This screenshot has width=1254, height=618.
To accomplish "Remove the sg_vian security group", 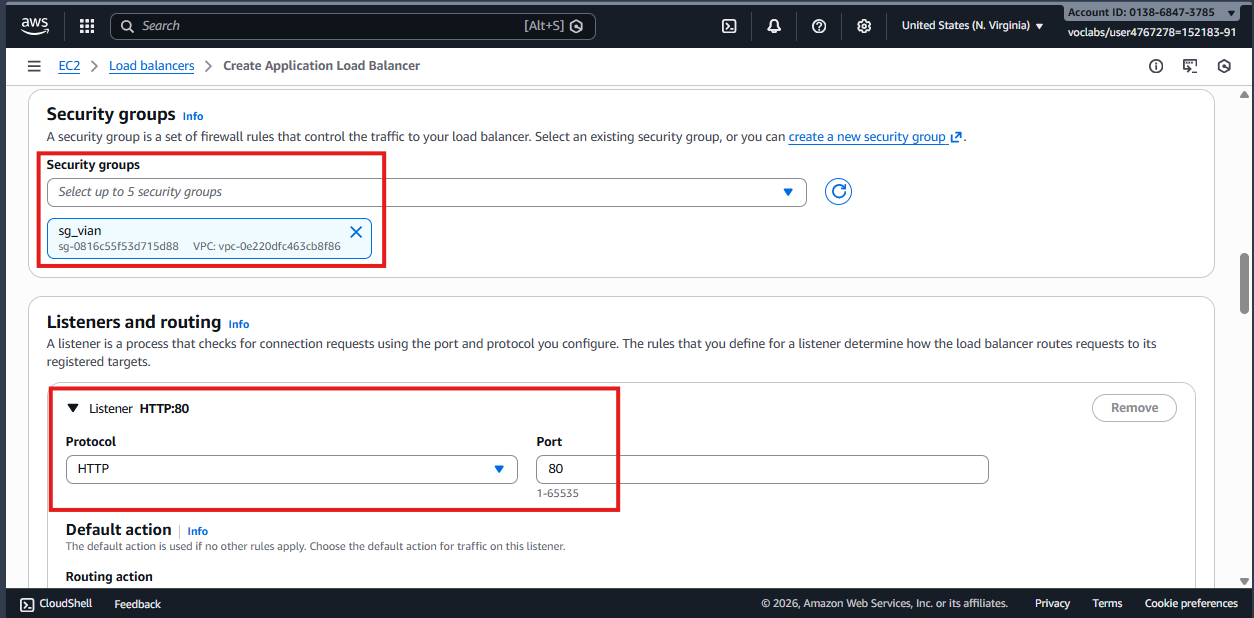I will 356,232.
